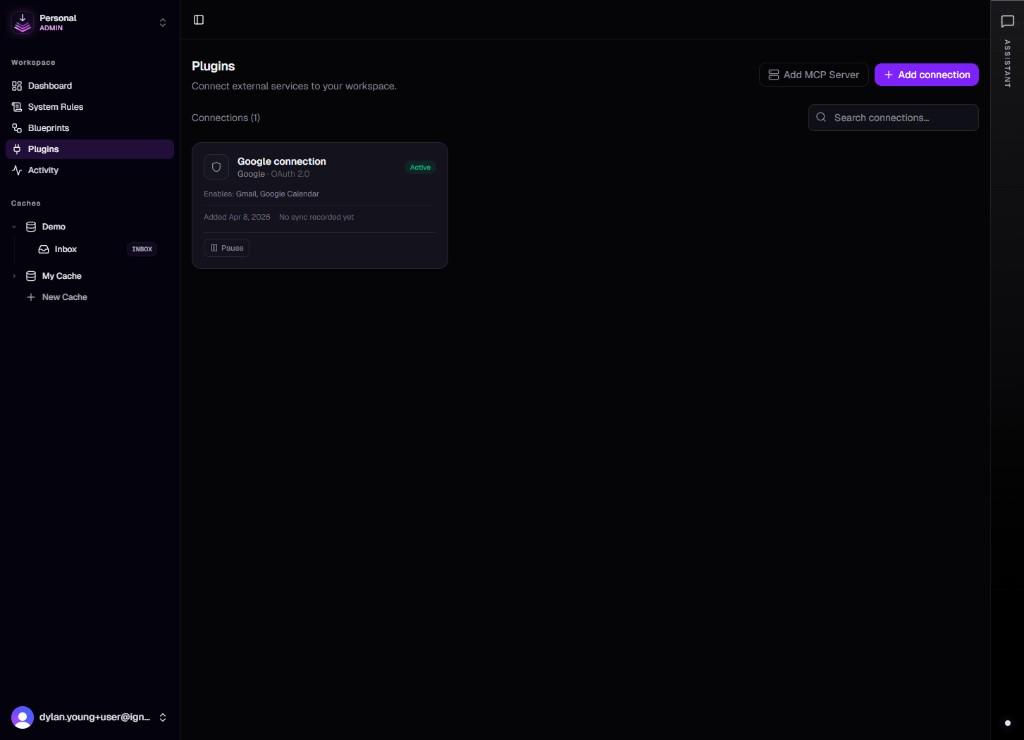This screenshot has height=740, width=1024.
Task: Open the workspace switcher chevron
Action: tap(162, 22)
